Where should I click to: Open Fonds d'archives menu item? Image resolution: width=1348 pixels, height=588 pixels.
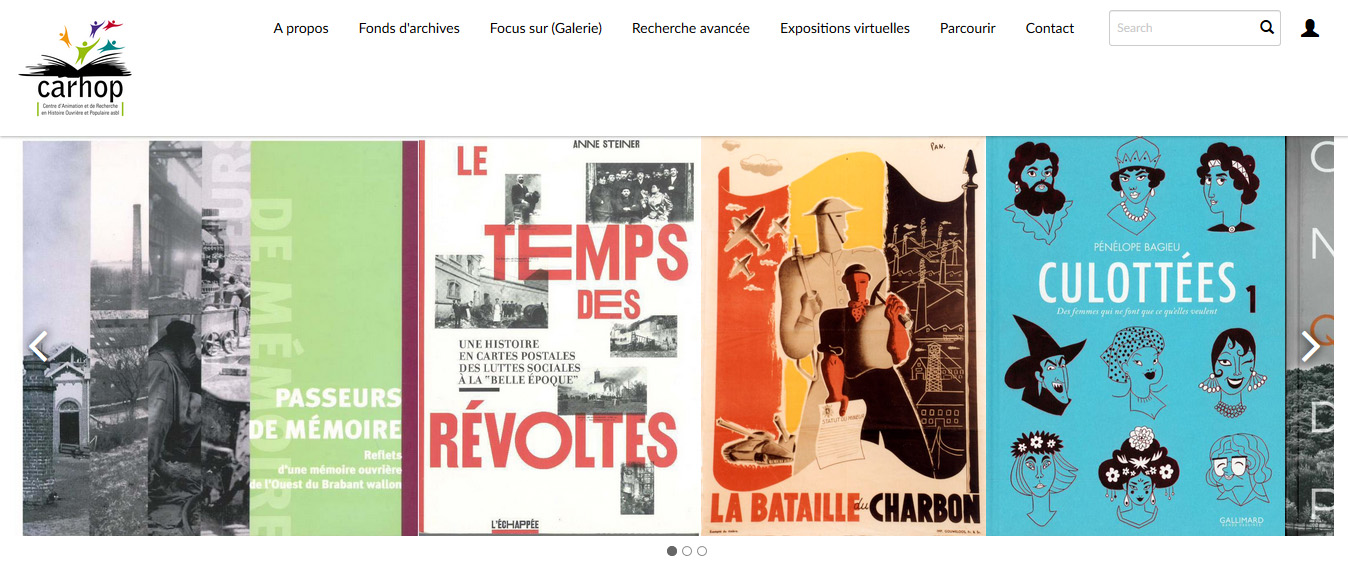click(409, 28)
